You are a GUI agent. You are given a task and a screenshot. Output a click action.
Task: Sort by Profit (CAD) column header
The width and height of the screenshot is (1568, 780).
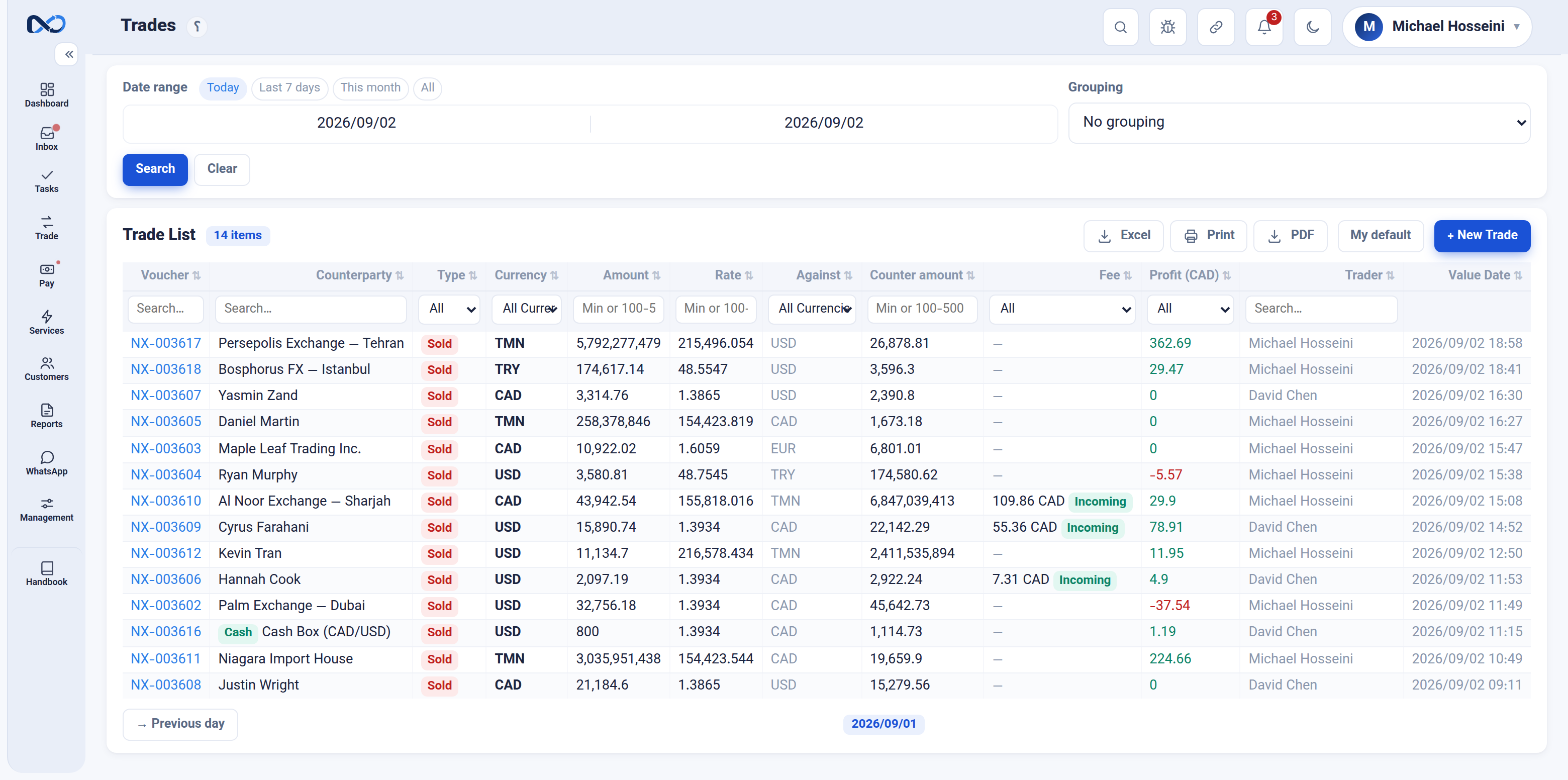click(x=1190, y=275)
